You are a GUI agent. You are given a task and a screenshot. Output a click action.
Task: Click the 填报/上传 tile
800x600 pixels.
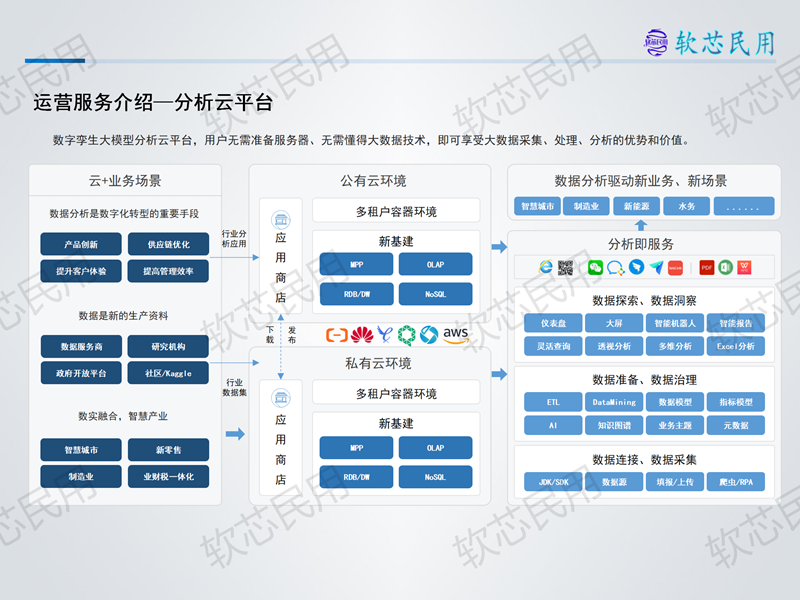675,482
